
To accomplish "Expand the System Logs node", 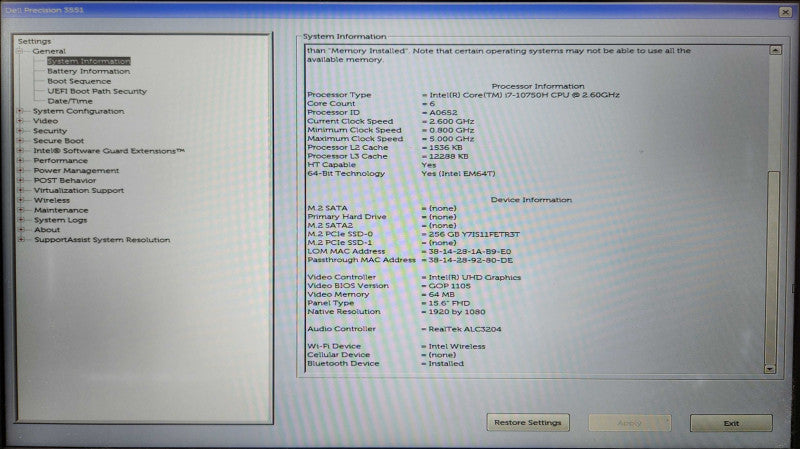I will click(20, 220).
